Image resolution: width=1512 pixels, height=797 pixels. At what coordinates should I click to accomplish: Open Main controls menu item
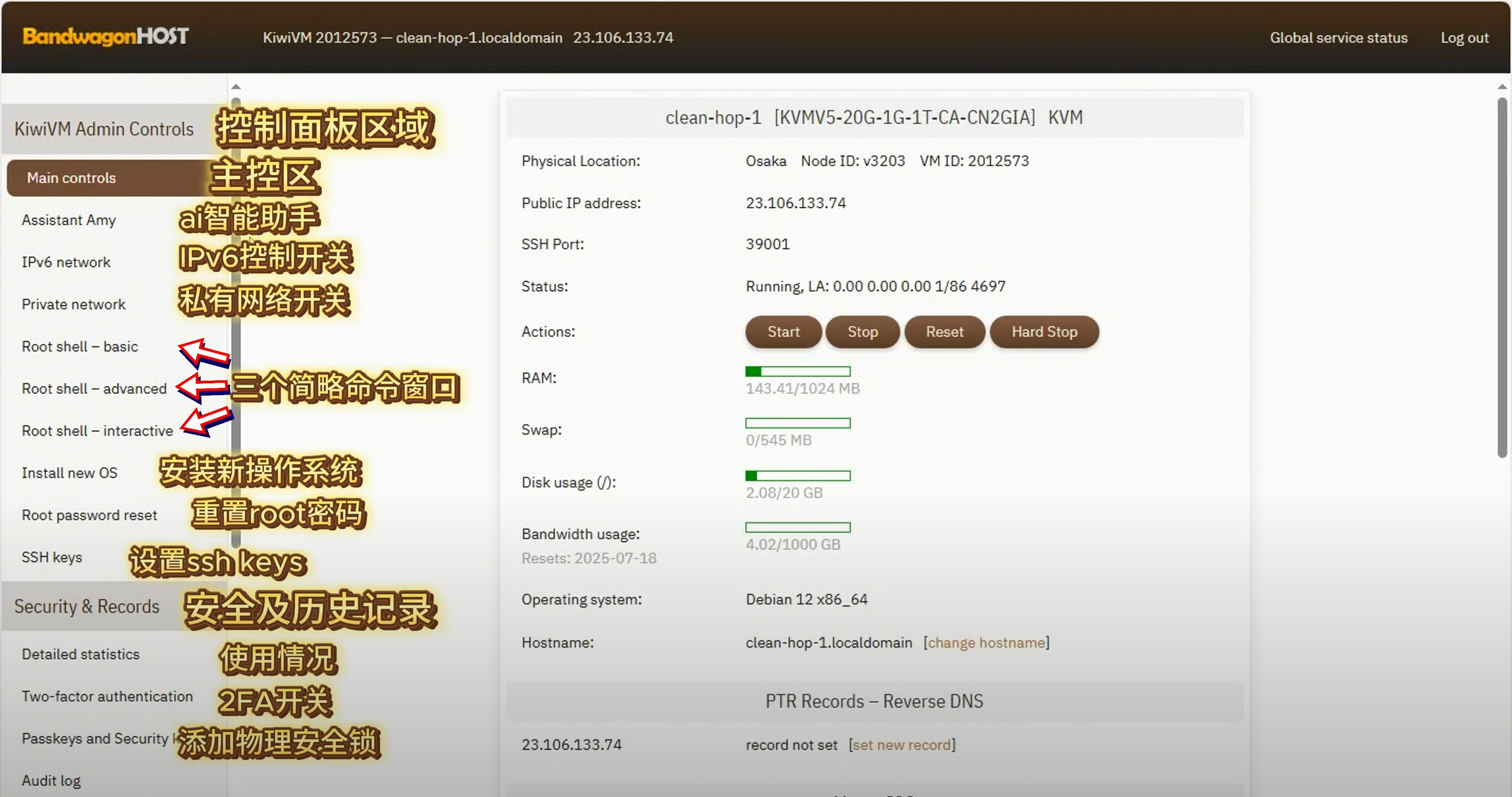point(71,178)
